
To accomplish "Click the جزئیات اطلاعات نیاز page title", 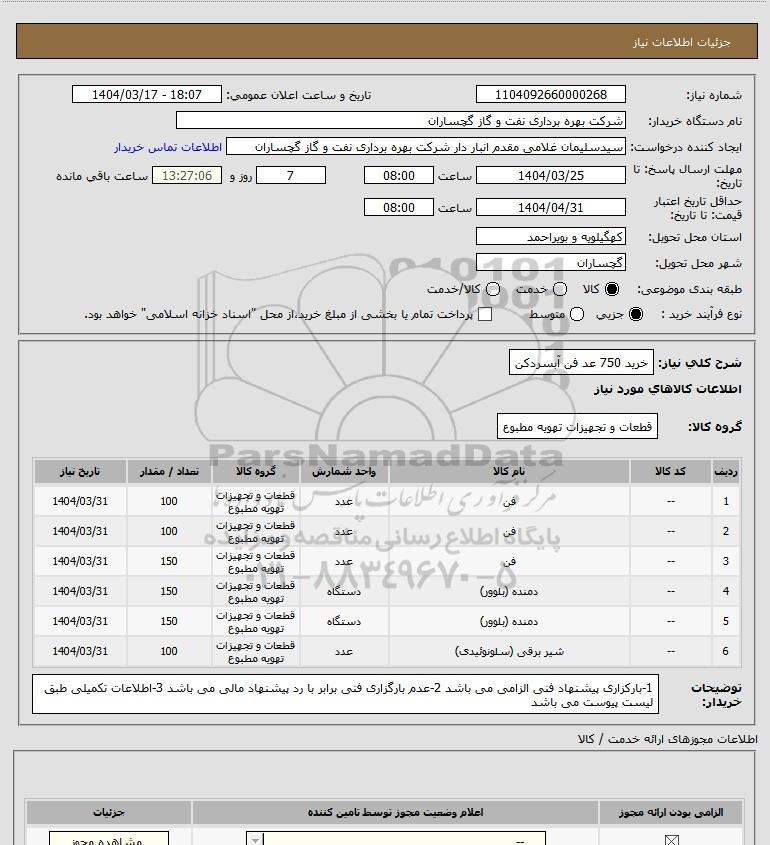I will (x=682, y=42).
